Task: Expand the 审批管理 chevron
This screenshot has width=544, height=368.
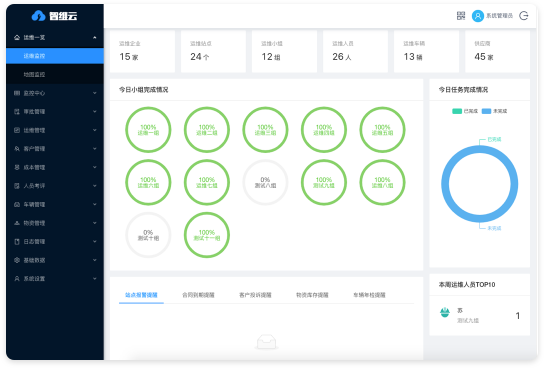Action: click(95, 112)
